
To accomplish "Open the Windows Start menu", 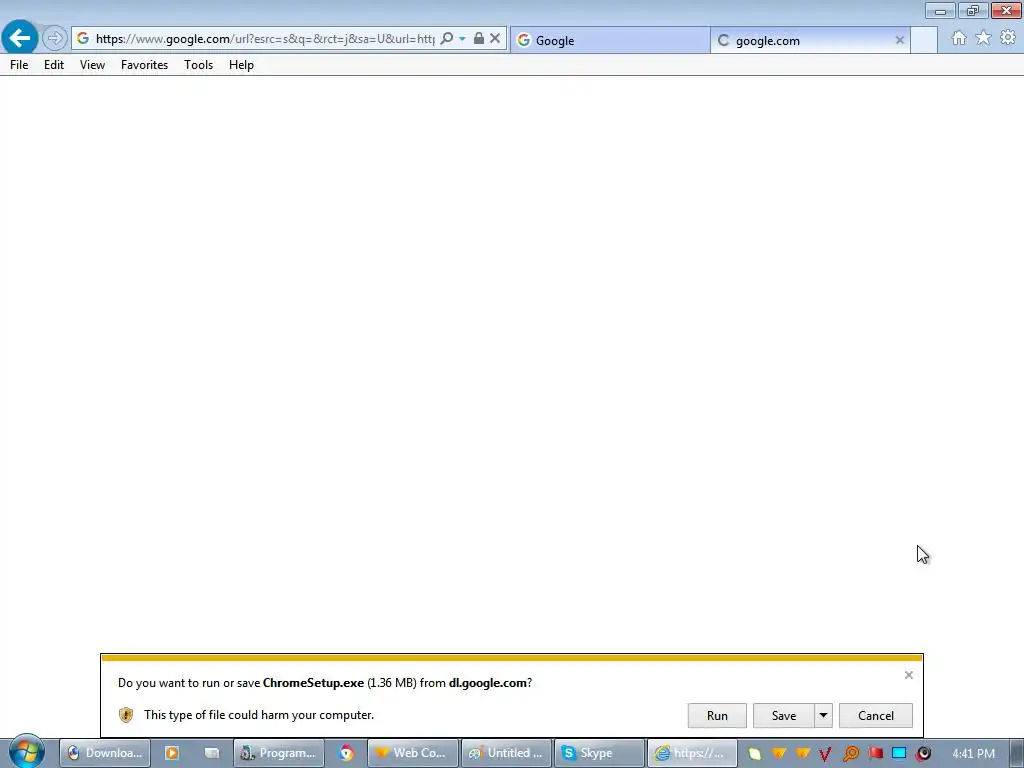I will click(x=27, y=752).
